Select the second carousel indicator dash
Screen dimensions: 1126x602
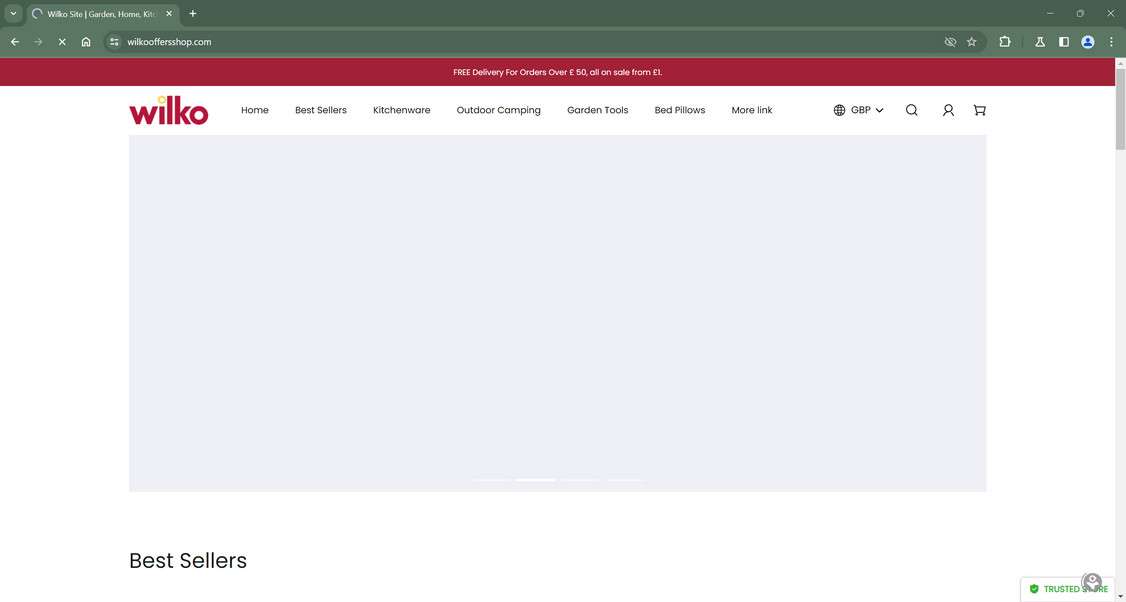tap(536, 480)
